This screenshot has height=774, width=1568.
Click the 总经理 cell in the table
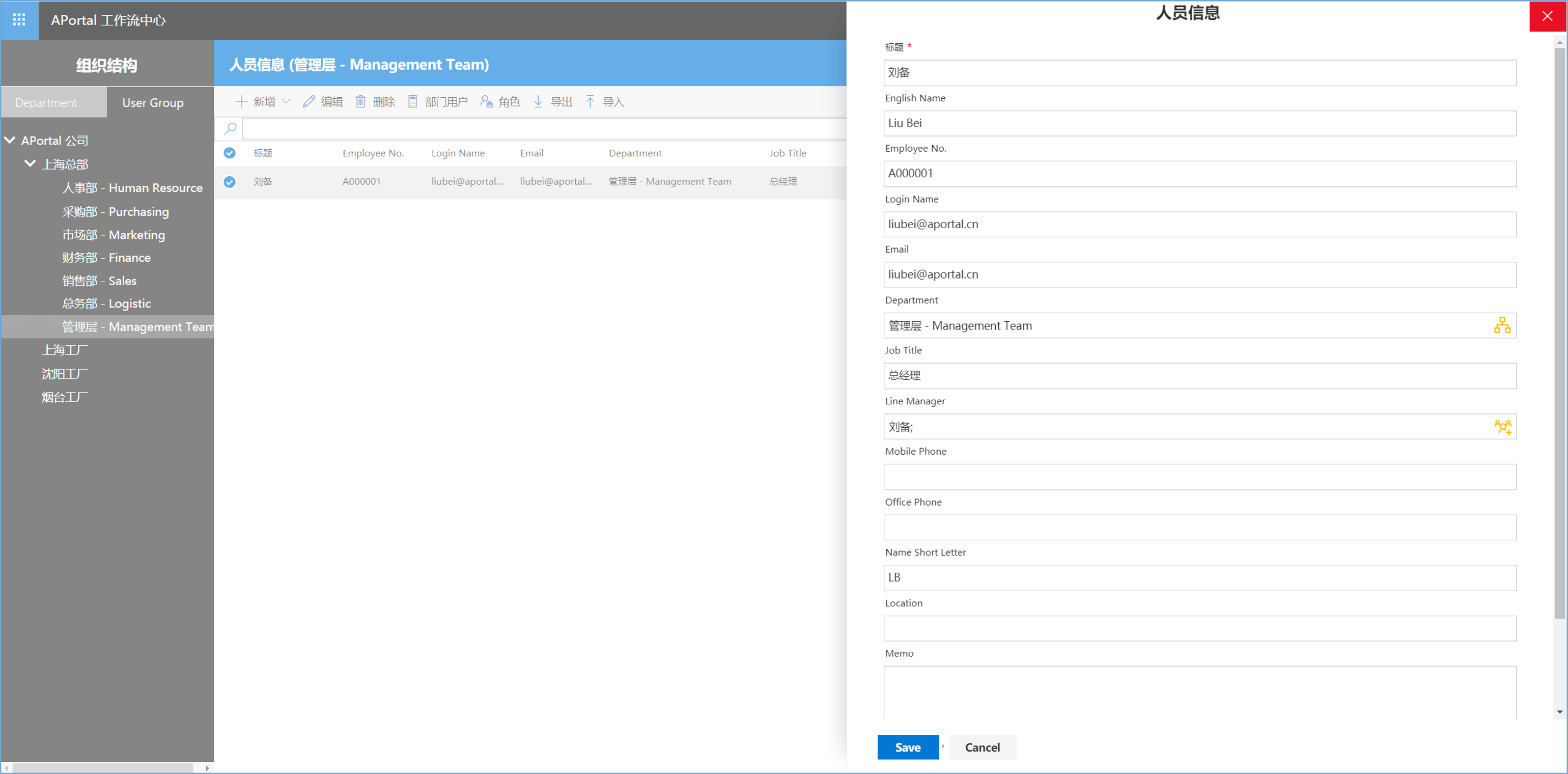[x=783, y=181]
